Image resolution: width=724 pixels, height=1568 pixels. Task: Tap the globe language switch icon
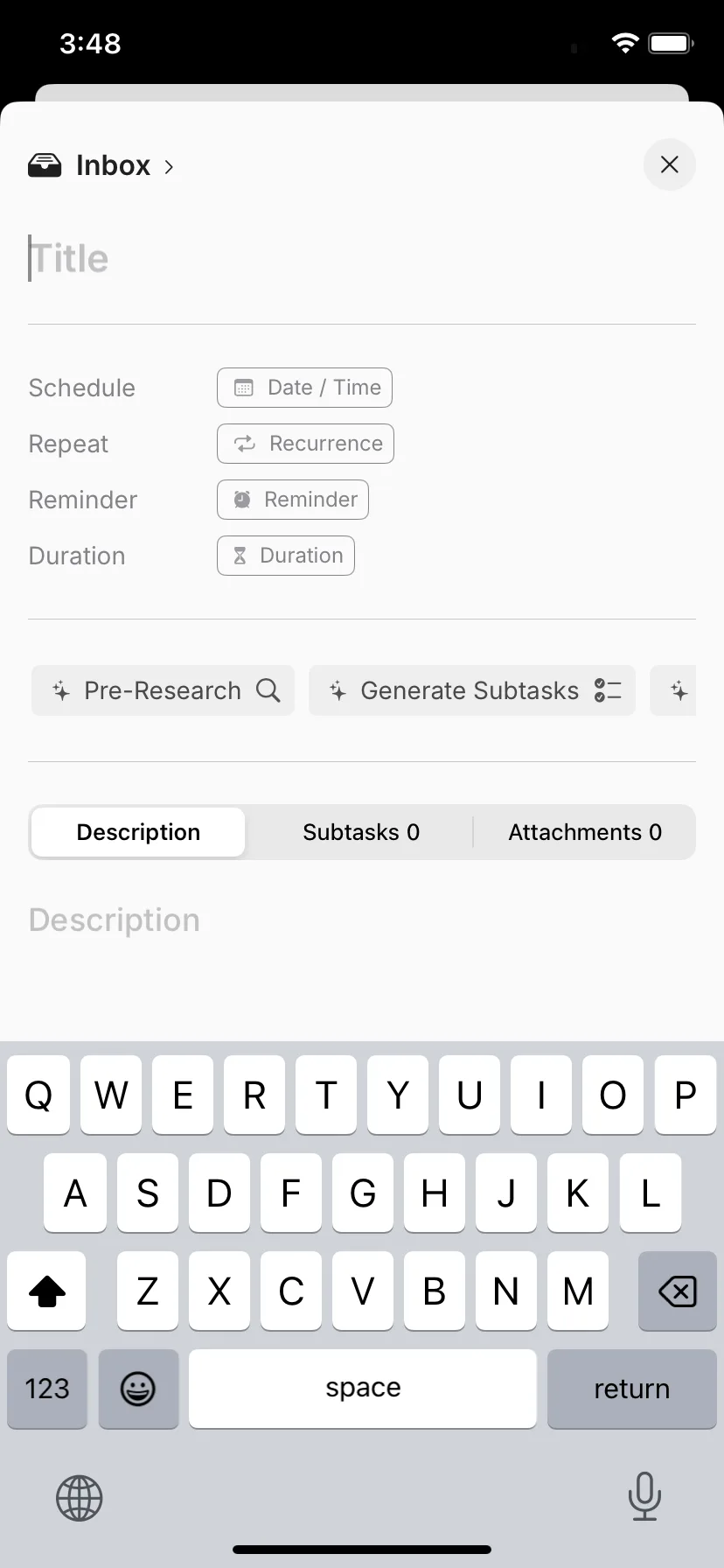(x=80, y=1497)
